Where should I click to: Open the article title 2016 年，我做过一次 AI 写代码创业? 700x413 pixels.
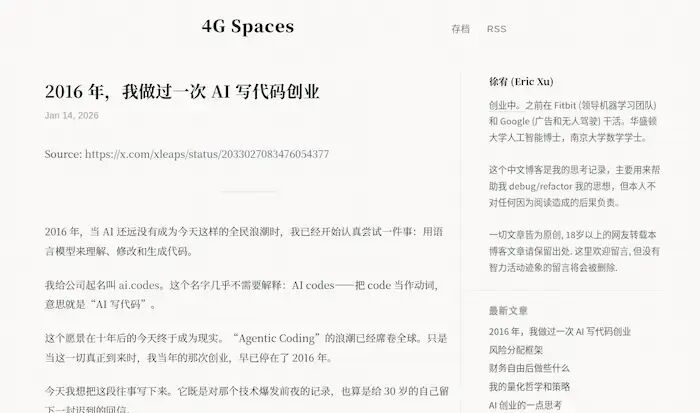pyautogui.click(x=182, y=92)
